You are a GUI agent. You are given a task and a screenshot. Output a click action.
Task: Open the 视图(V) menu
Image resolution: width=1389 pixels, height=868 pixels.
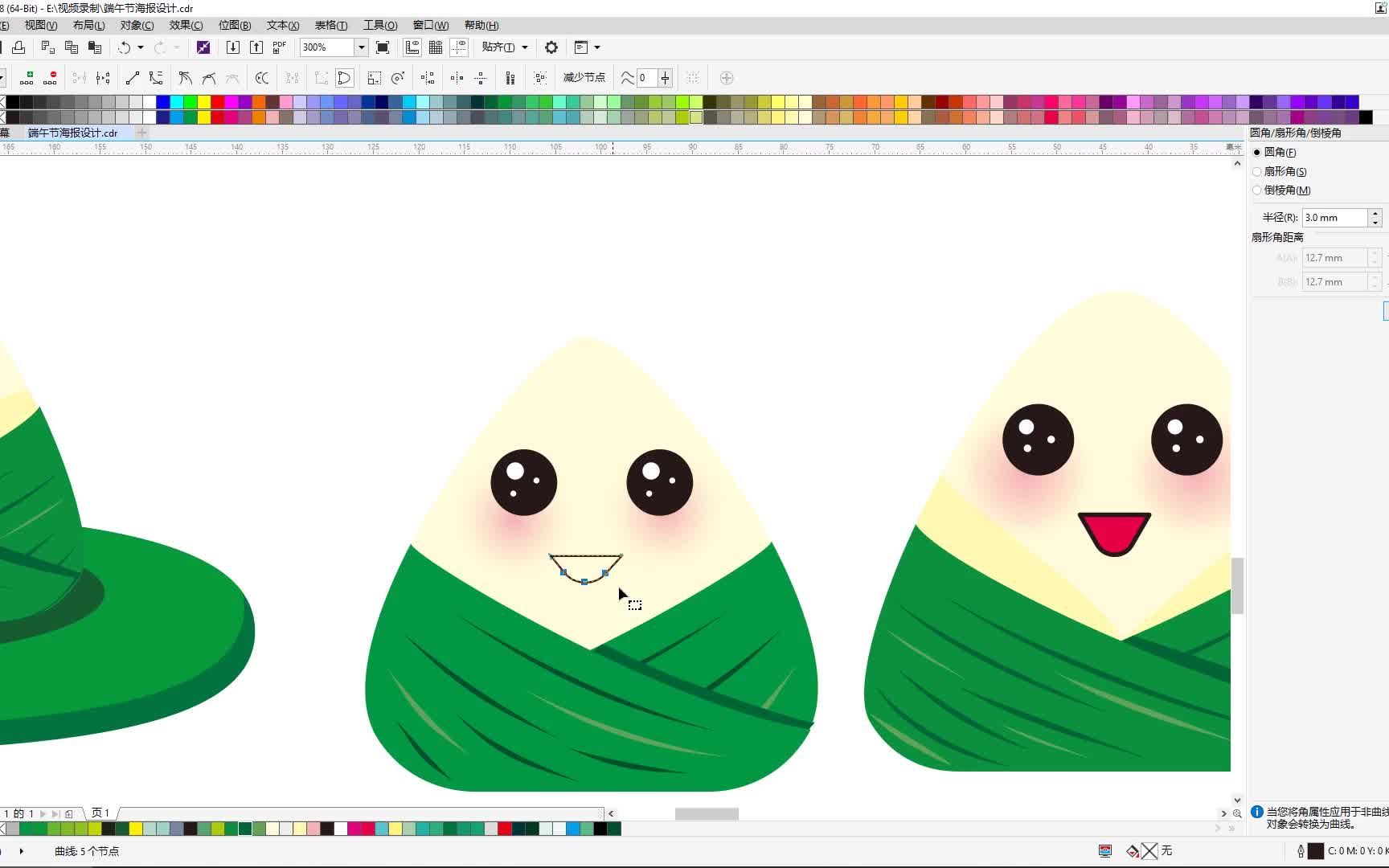pos(41,26)
